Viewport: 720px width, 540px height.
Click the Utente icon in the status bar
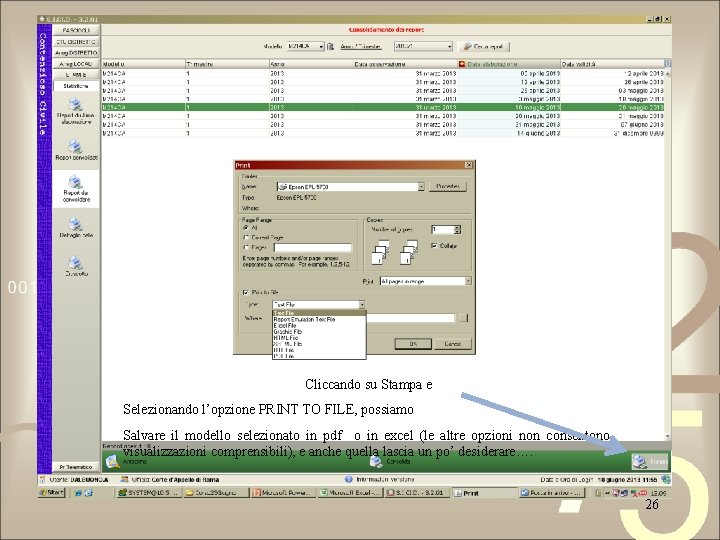[x=42, y=479]
